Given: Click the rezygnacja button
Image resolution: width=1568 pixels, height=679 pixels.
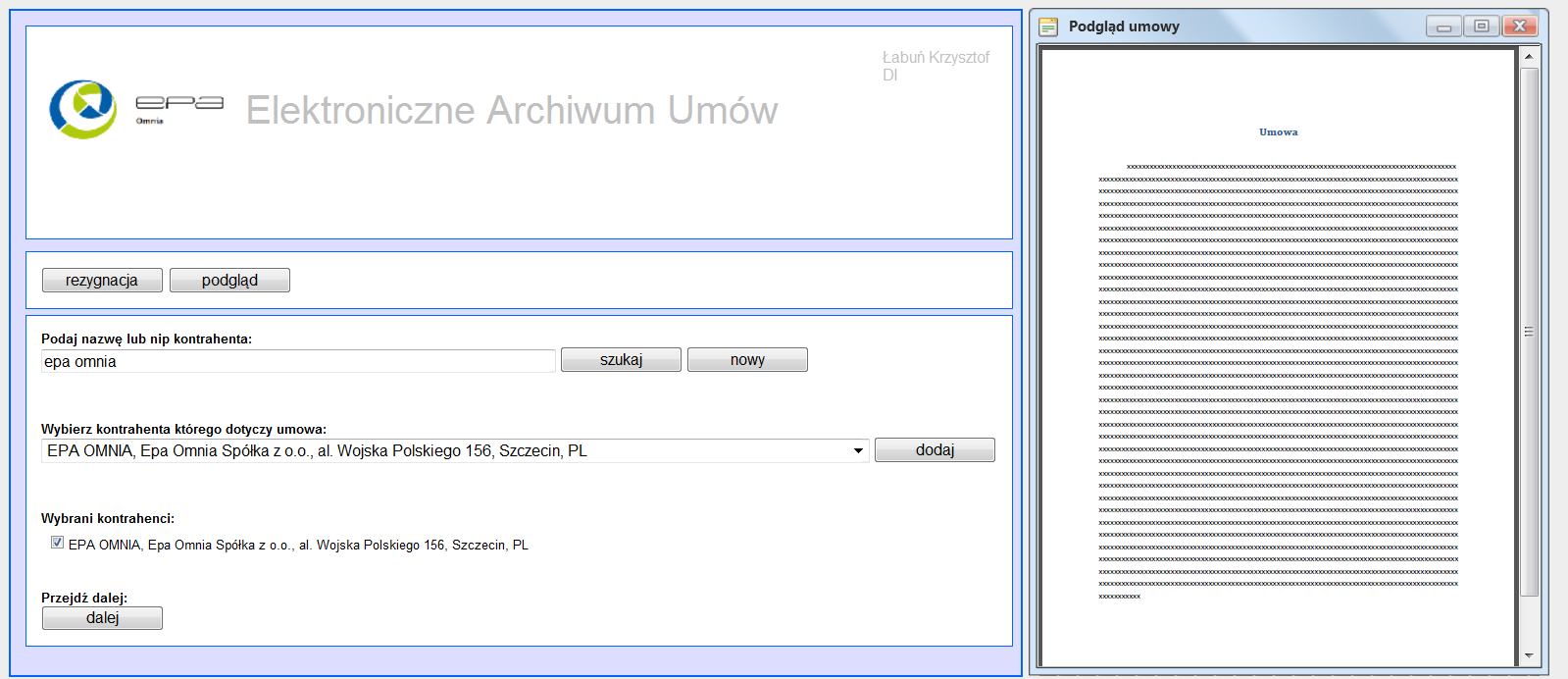Looking at the screenshot, I should pyautogui.click(x=102, y=281).
